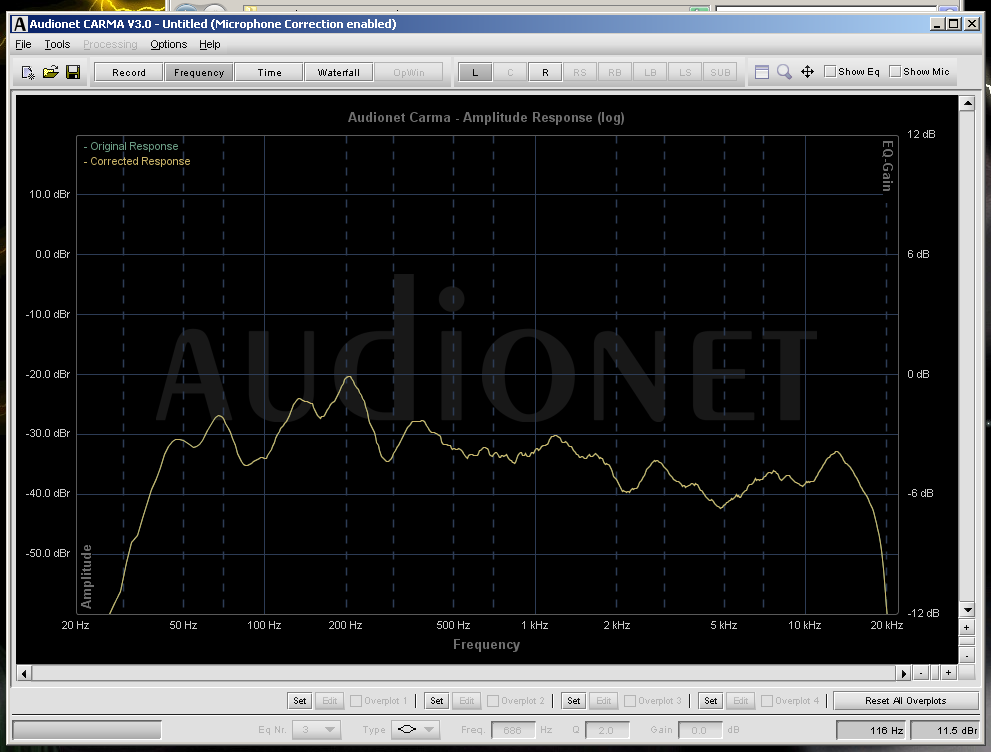Screen dimensions: 991x752
Task: Click the Q value input field
Action: [x=607, y=730]
